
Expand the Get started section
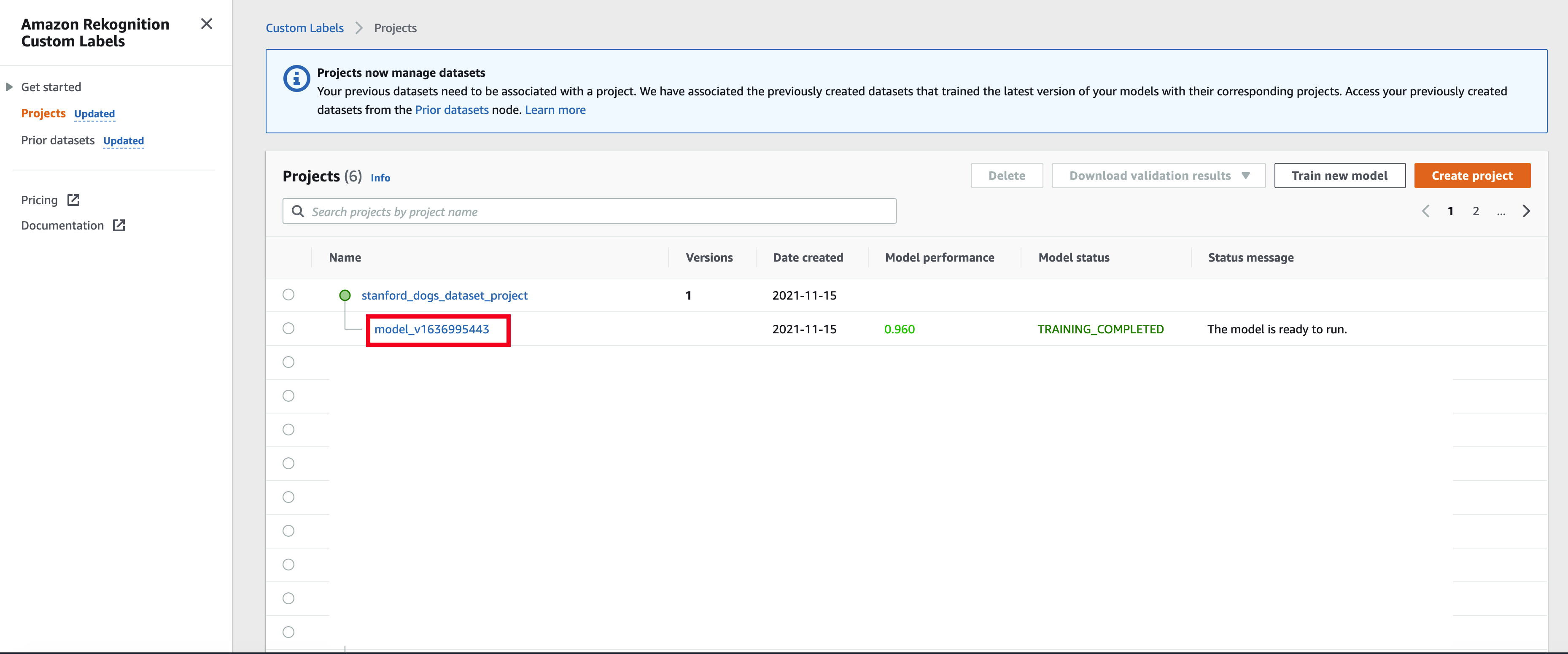click(9, 87)
